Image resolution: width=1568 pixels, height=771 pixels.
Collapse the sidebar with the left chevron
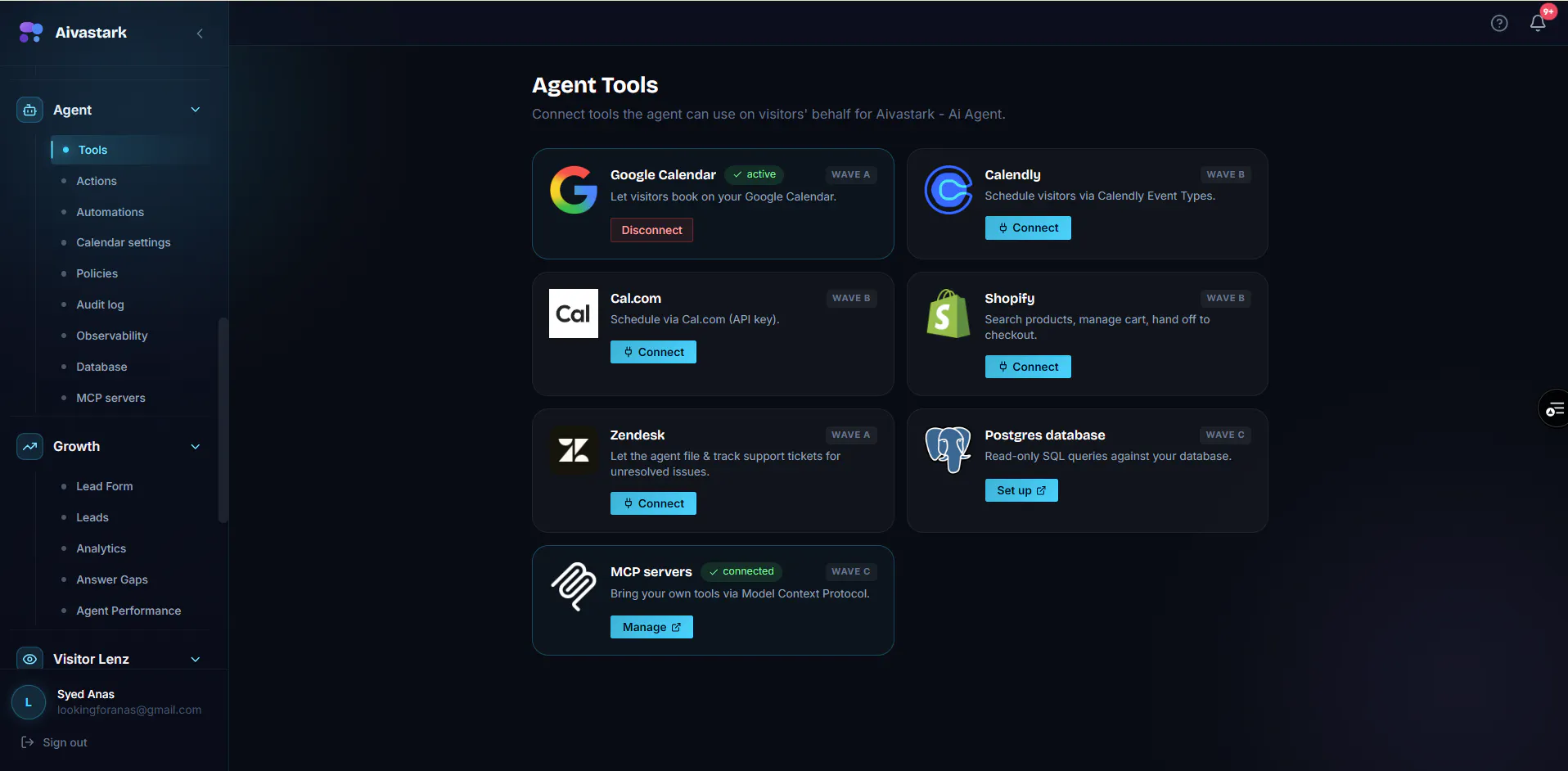[200, 34]
